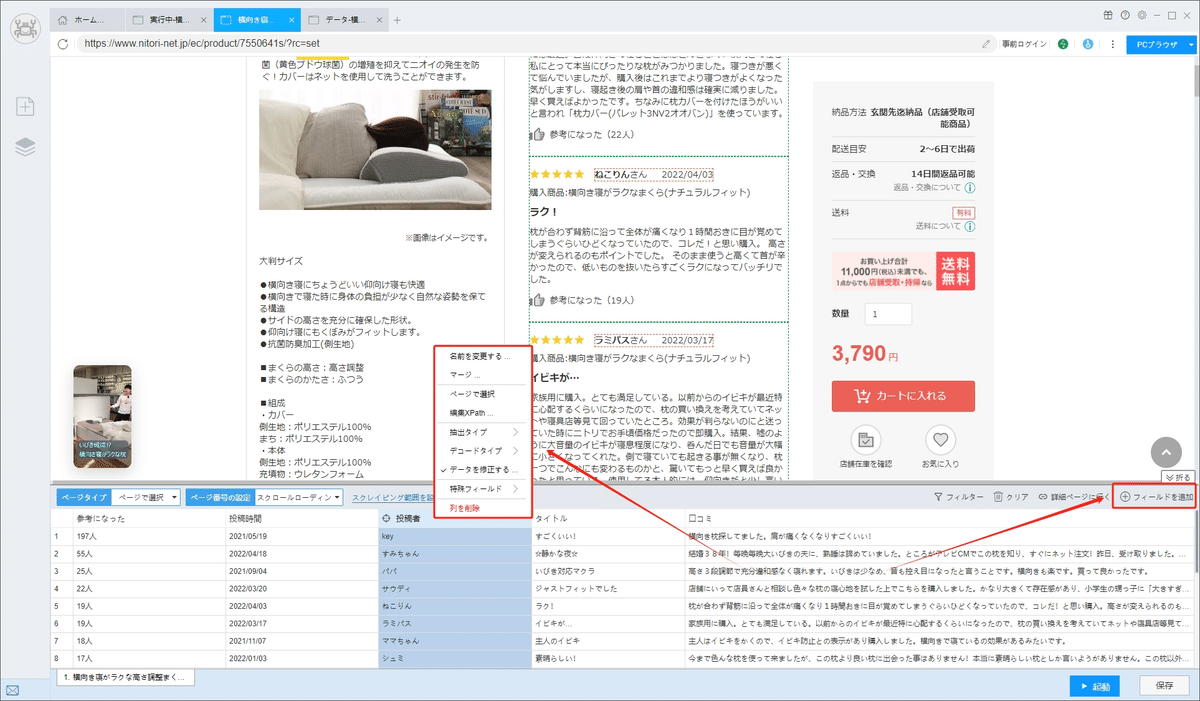Click the 保存 save button

[1163, 686]
